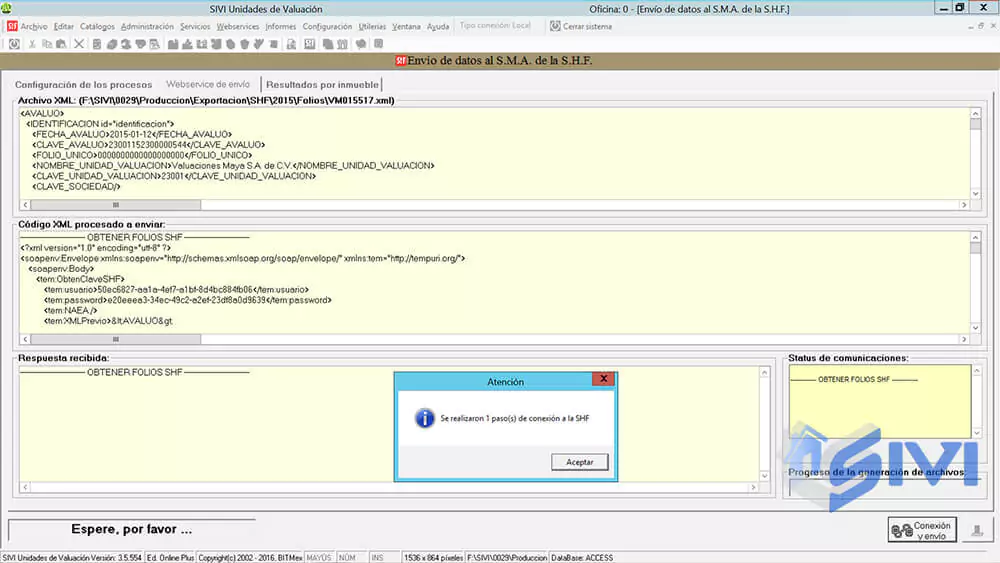Click the last icon on the toolbar
This screenshot has width=1000, height=563.
(x=378, y=44)
